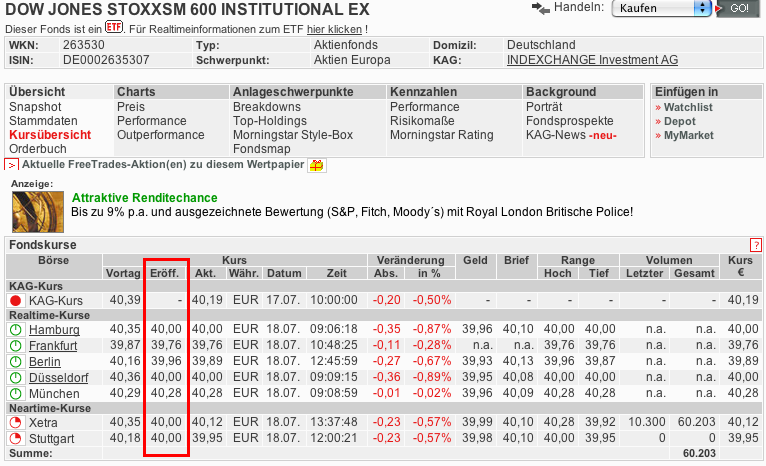Open the 'Attraktive Renditechance' ad headline

pyautogui.click(x=145, y=198)
